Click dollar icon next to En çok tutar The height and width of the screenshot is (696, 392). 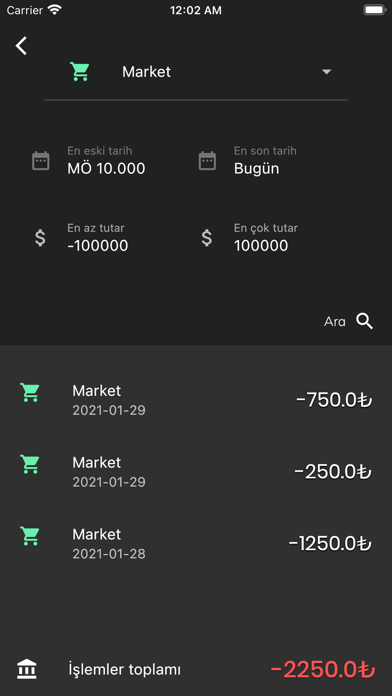tap(207, 237)
